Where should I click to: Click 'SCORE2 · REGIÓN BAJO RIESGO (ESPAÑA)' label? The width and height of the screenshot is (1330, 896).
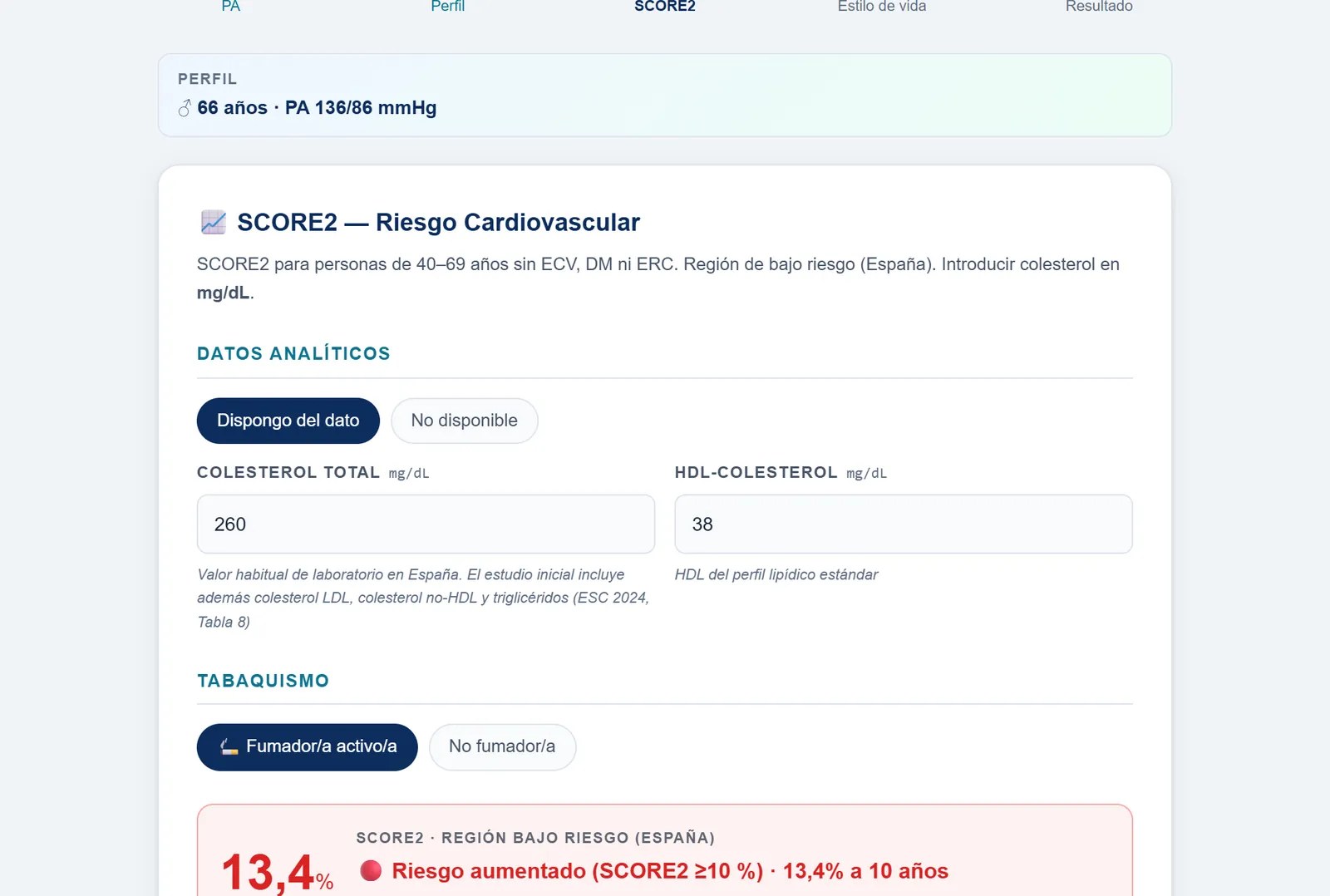(535, 838)
